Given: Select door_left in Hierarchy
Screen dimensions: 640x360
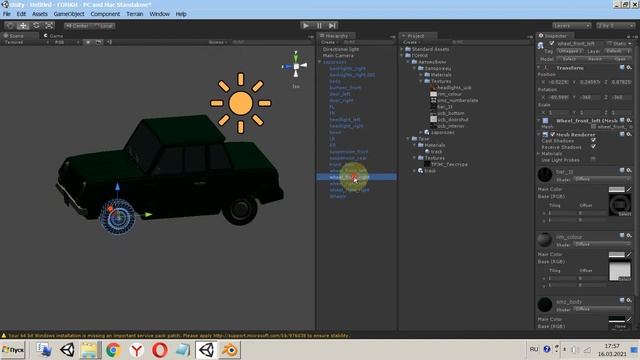Looking at the screenshot, I should 340,94.
